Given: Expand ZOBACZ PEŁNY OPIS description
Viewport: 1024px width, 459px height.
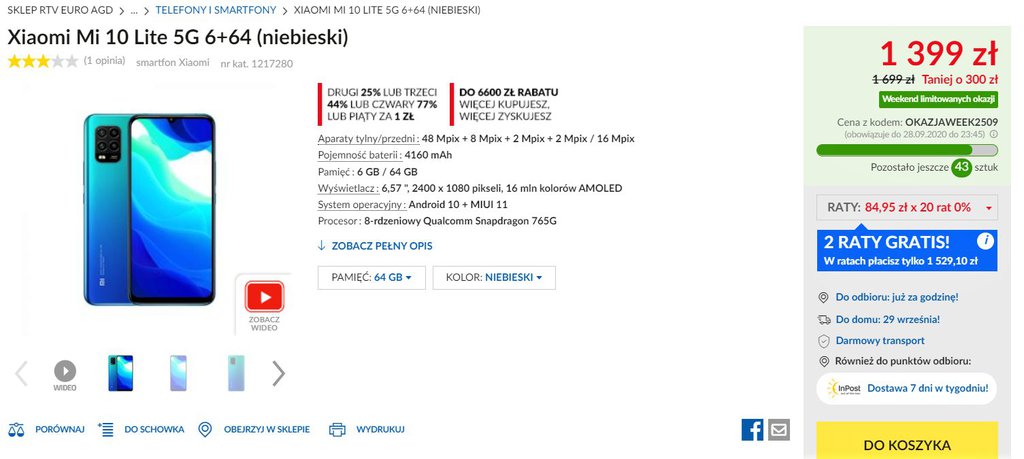Looking at the screenshot, I should coord(375,245).
